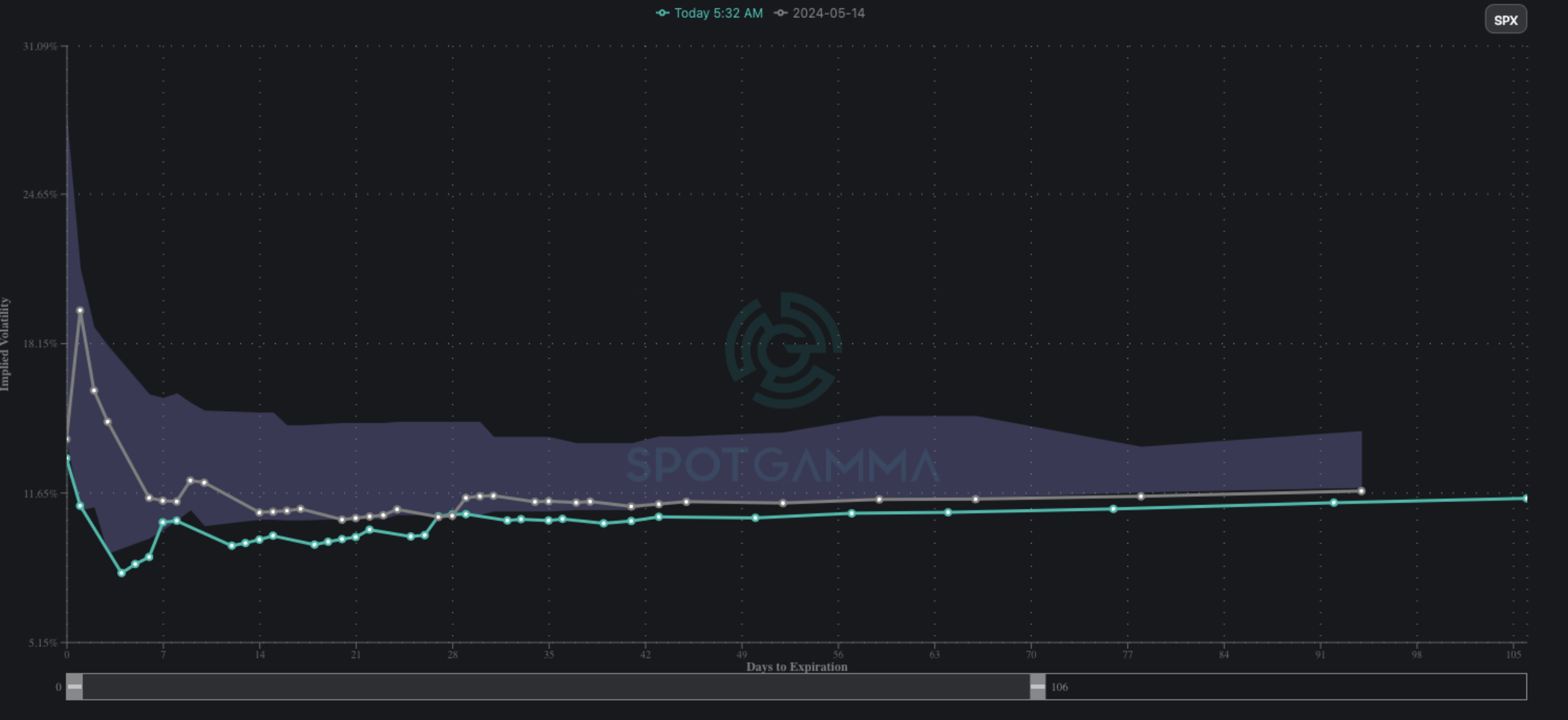
Task: Select the first gray point at day 0
Action: pos(67,440)
